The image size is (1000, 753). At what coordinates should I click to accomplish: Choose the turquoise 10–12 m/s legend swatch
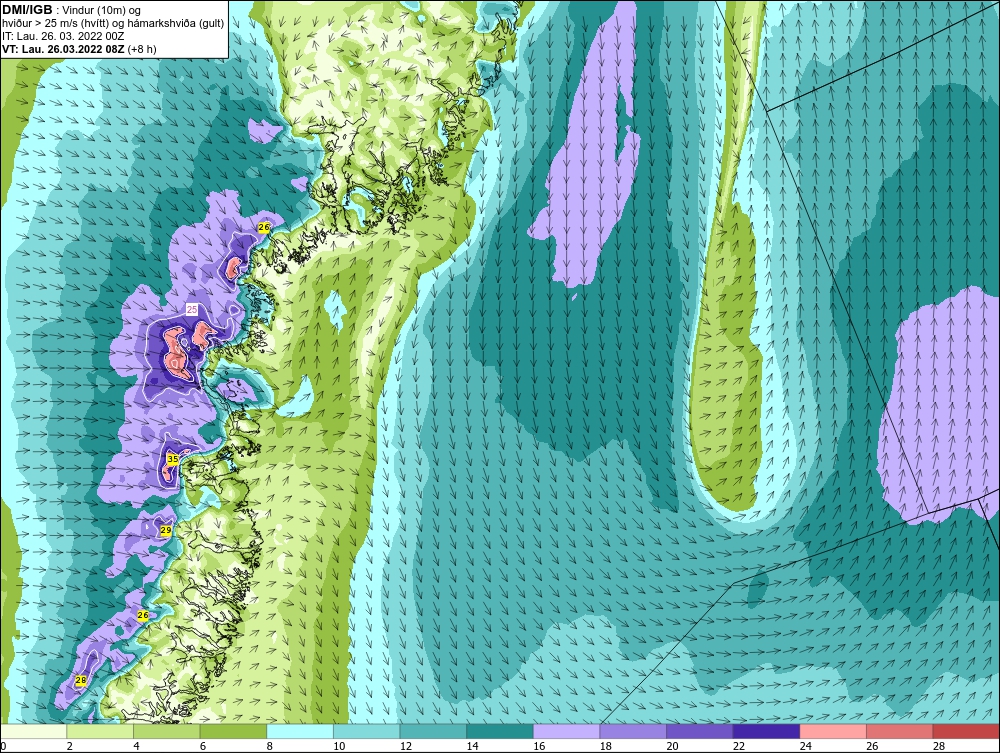[x=367, y=731]
